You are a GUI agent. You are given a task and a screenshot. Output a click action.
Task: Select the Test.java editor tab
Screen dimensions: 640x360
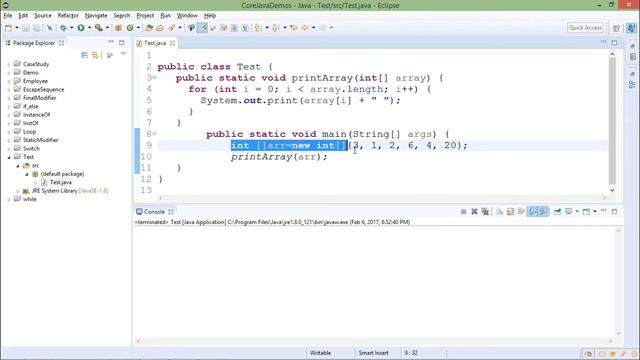[155, 43]
